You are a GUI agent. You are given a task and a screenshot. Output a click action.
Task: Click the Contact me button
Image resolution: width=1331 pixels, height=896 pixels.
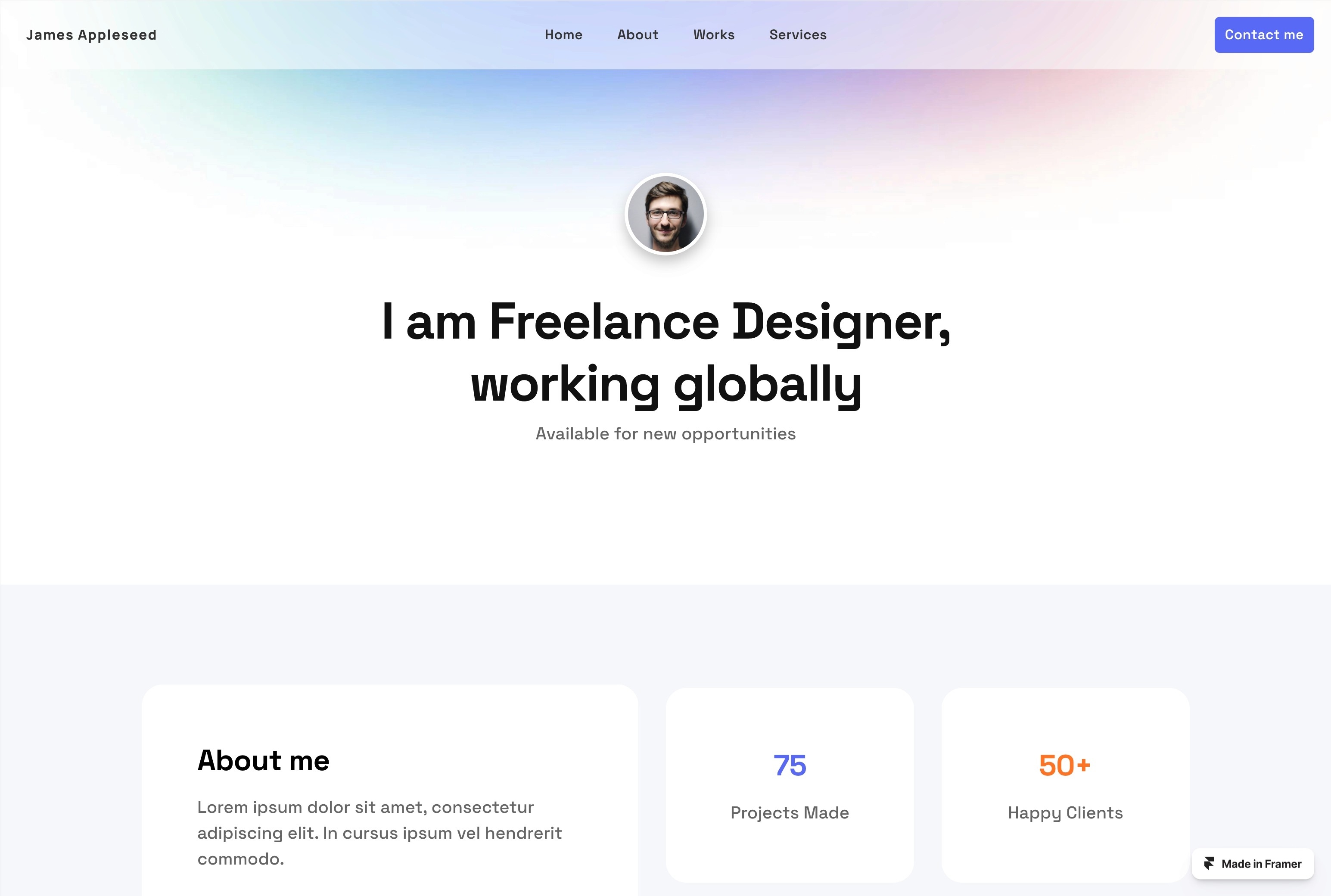tap(1264, 34)
